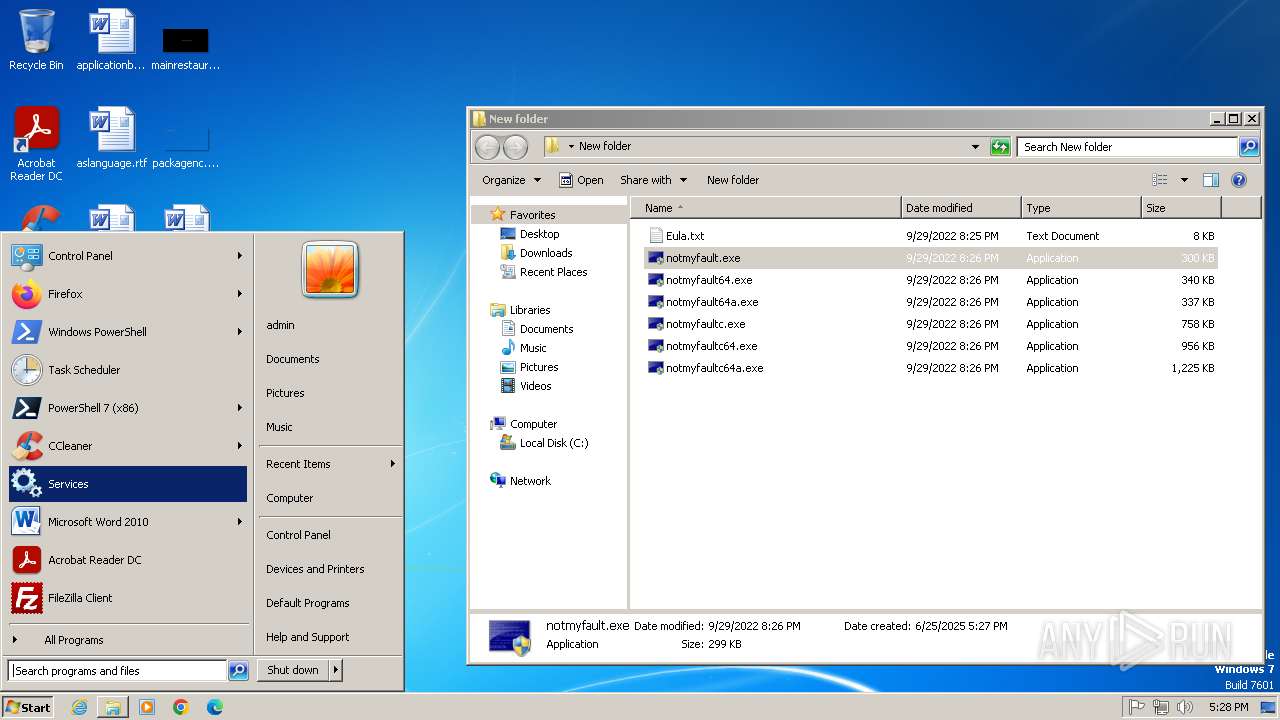Screen dimensions: 1280x720
Task: Open Google Chrome from taskbar
Action: pyautogui.click(x=181, y=707)
